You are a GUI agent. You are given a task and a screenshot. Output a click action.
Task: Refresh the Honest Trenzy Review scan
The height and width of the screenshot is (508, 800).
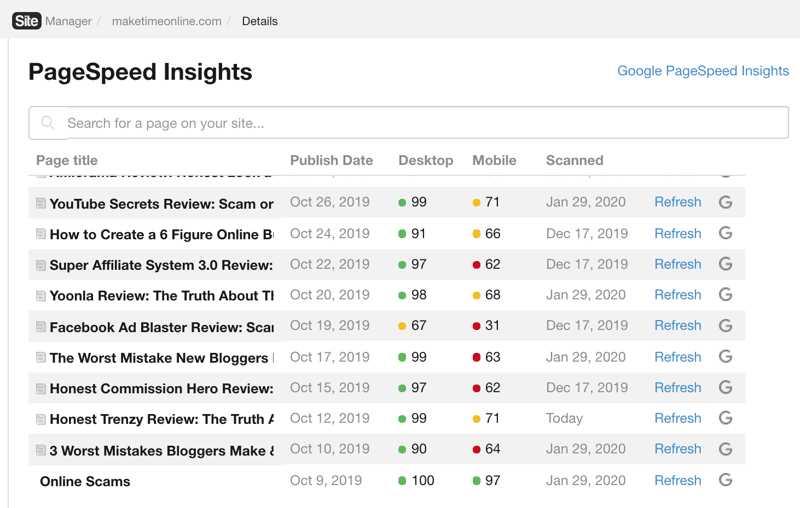coord(678,418)
